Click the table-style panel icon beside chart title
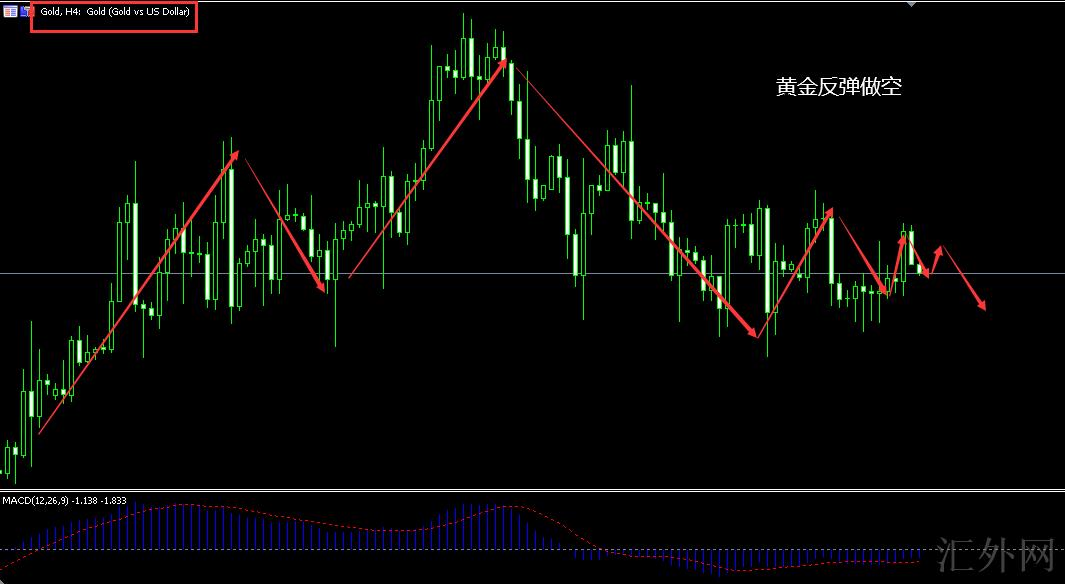Viewport: 1065px width, 585px height. (10, 12)
